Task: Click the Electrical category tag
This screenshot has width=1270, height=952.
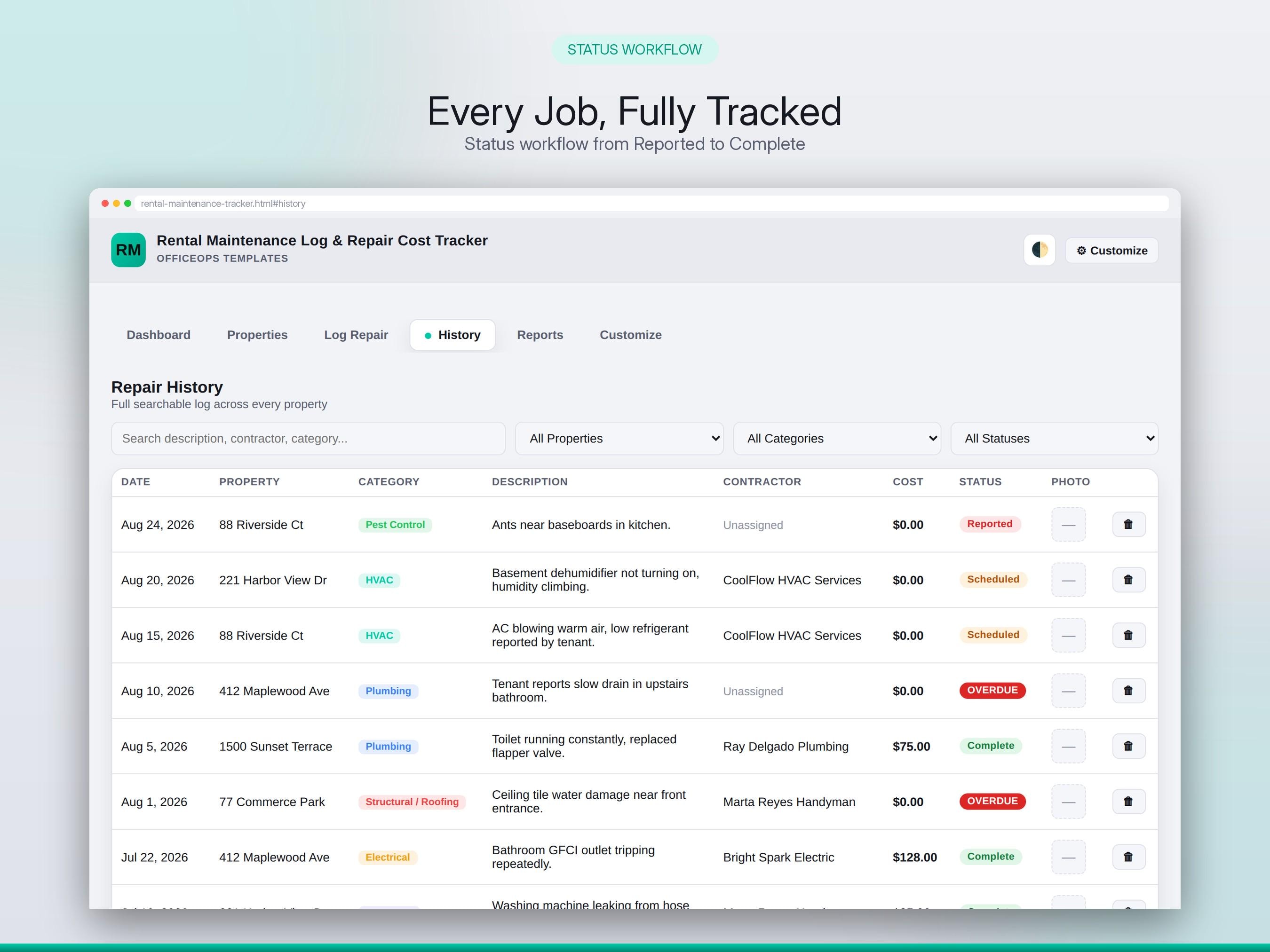Action: tap(388, 858)
